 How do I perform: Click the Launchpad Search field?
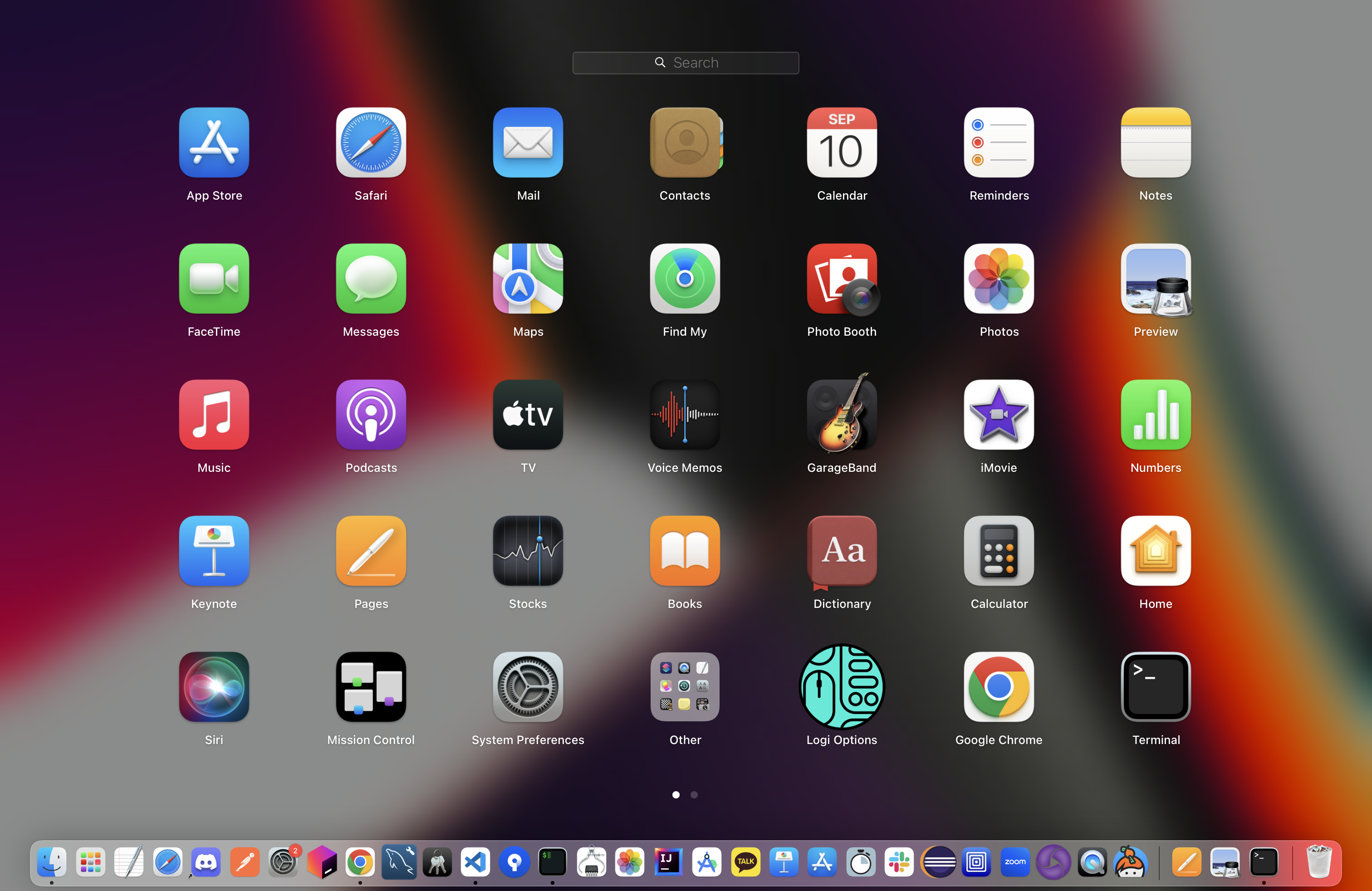pyautogui.click(x=686, y=63)
